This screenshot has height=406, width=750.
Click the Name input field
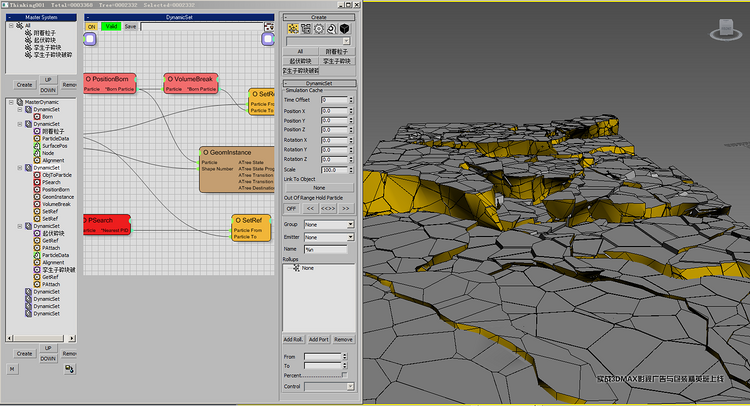click(x=326, y=250)
